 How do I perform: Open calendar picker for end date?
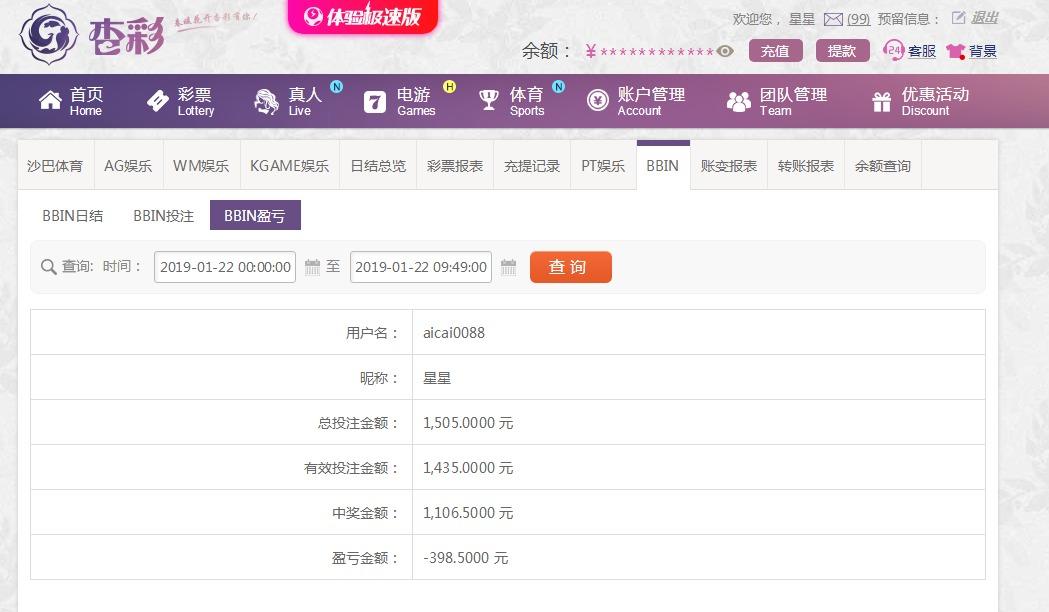508,267
